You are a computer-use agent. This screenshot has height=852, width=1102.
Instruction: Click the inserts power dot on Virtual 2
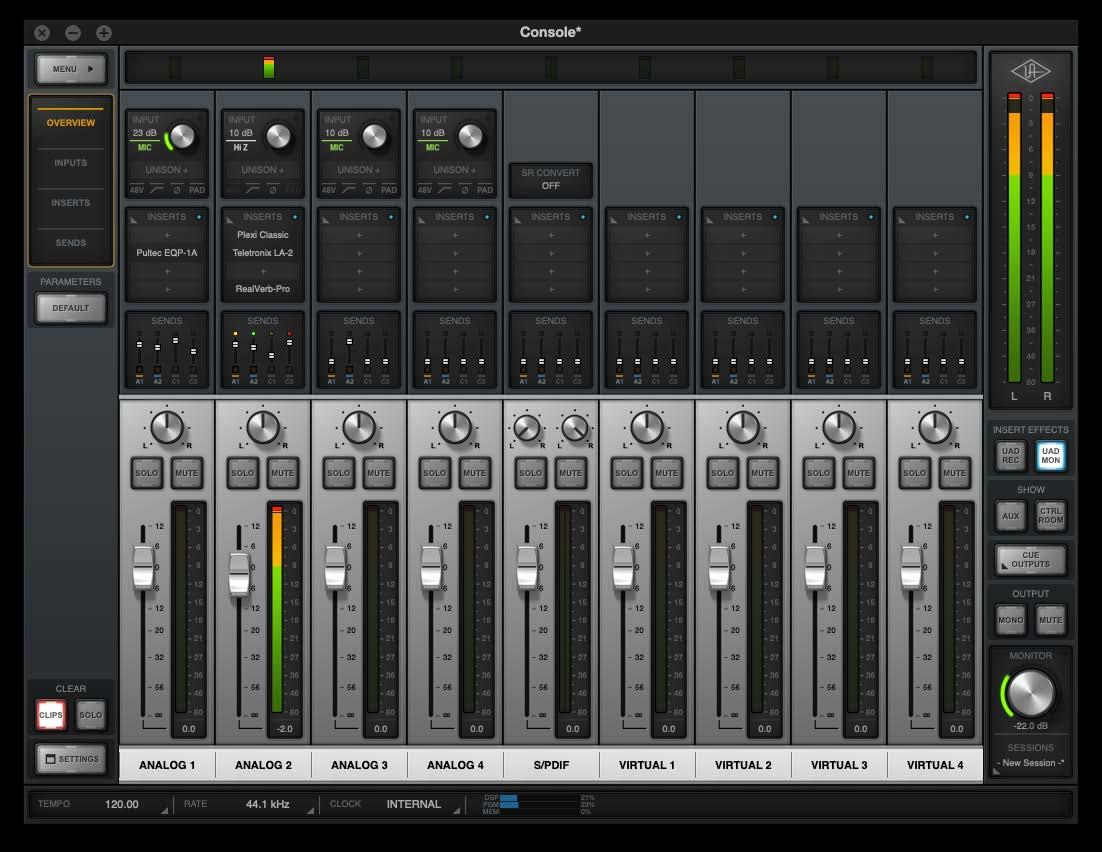click(x=775, y=217)
